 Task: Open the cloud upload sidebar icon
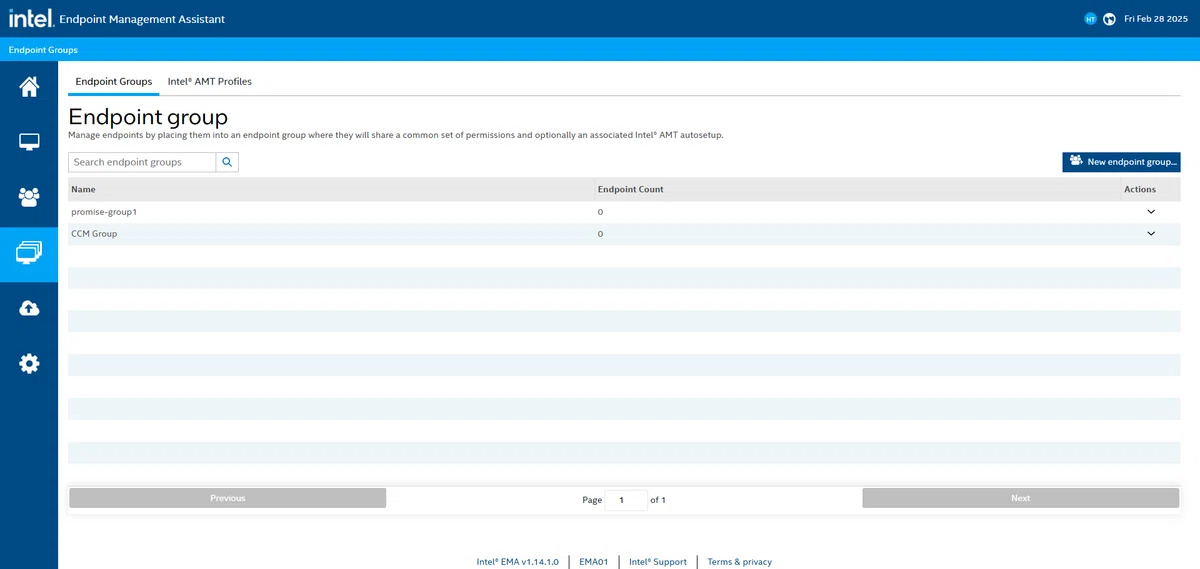[x=29, y=308]
